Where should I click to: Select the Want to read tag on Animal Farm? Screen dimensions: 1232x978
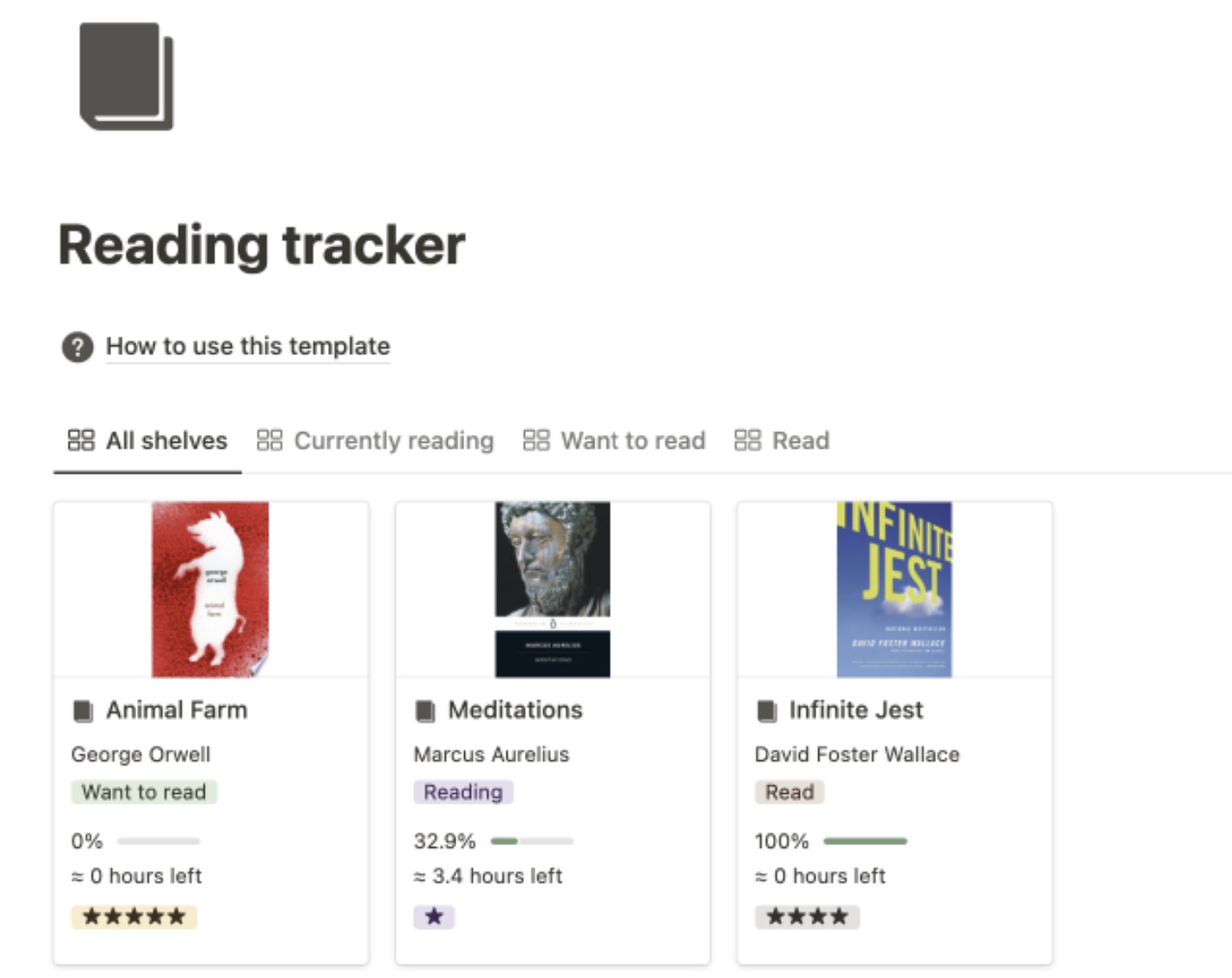pyautogui.click(x=144, y=791)
